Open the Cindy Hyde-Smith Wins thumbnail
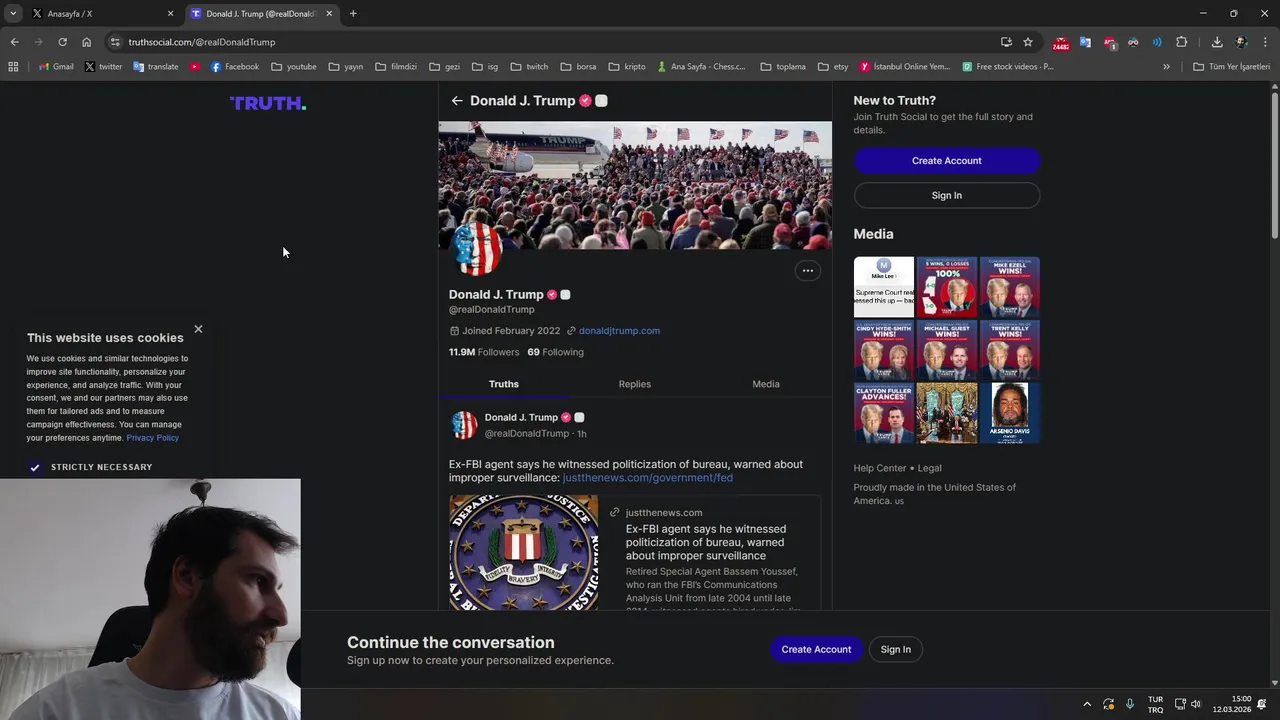Screen dimensions: 1280x720 click(884, 350)
